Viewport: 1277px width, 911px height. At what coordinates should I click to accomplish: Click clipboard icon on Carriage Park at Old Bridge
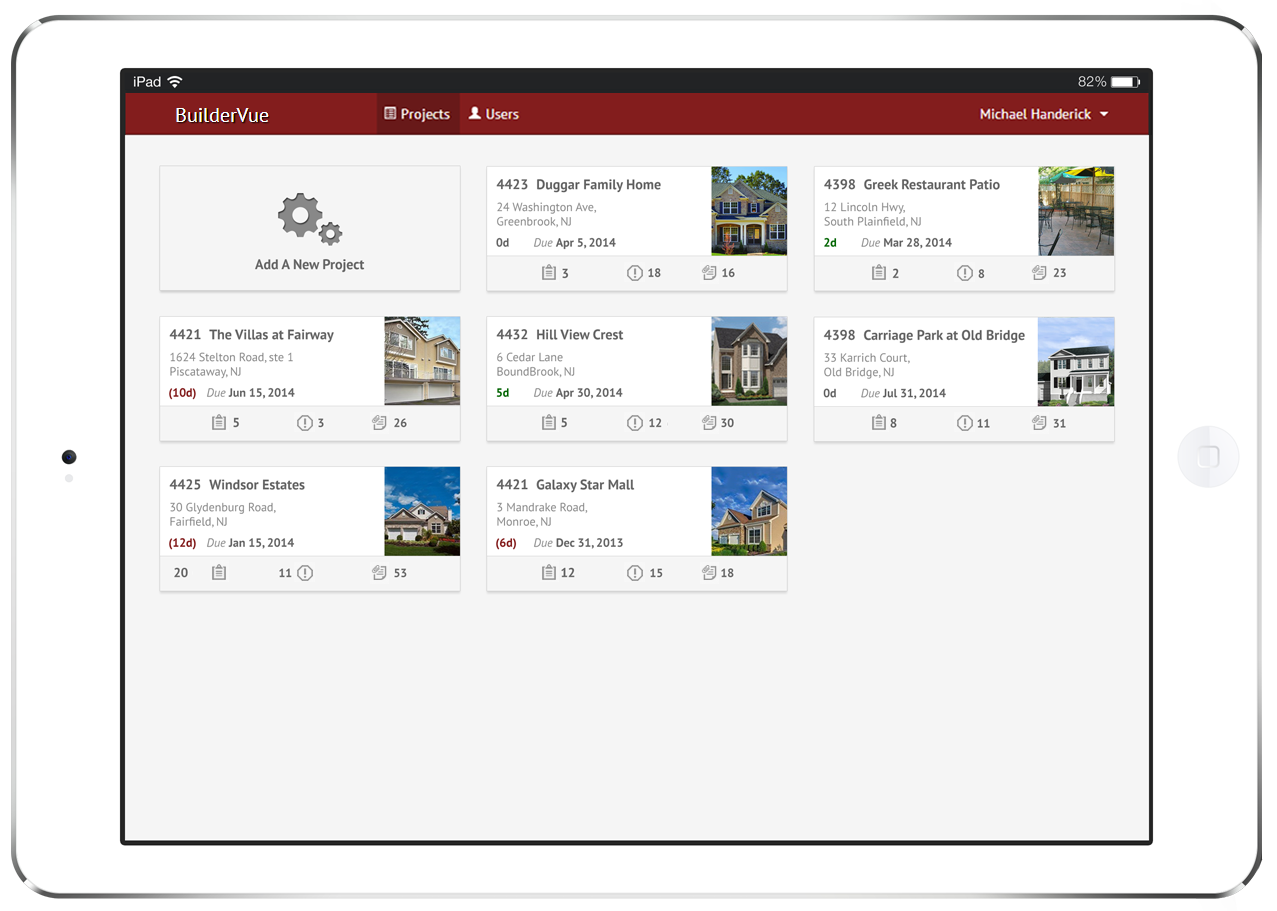[878, 422]
